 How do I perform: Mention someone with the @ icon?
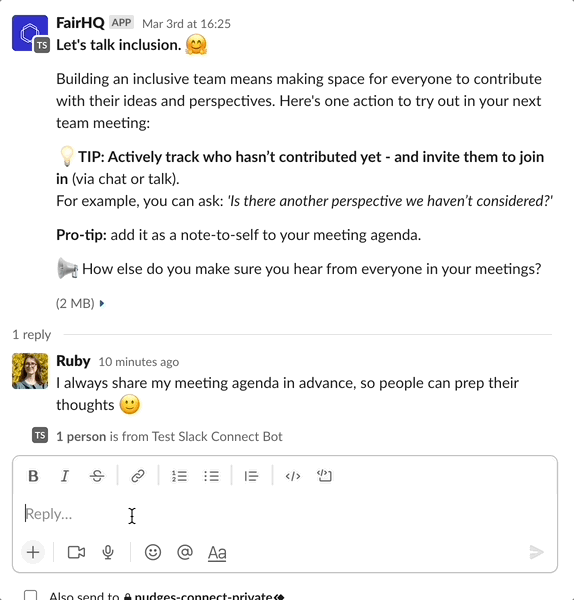click(185, 552)
